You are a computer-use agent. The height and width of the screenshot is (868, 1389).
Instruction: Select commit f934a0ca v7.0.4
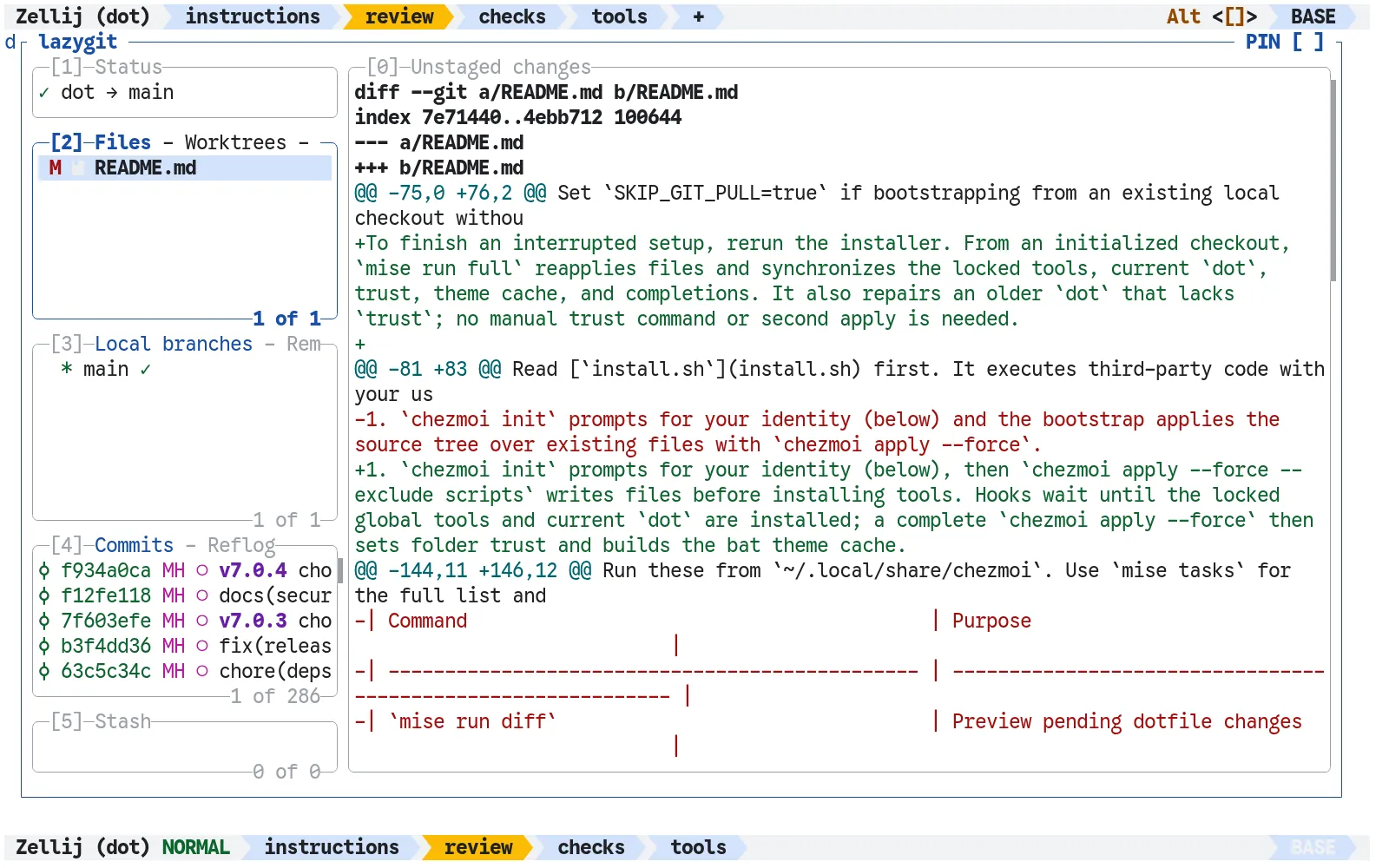pos(185,570)
